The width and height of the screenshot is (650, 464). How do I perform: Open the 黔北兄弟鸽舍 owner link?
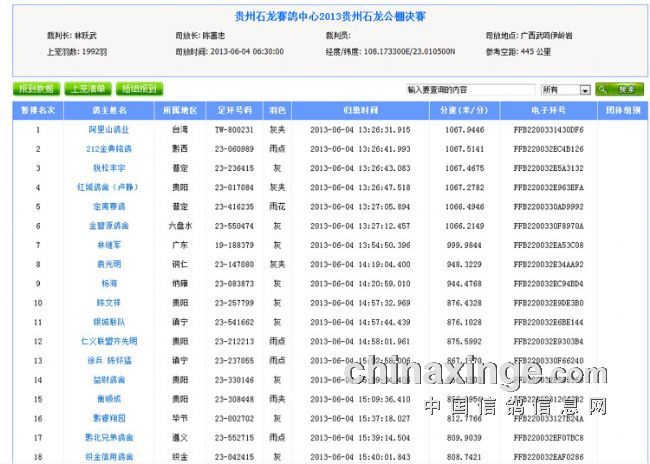pyautogui.click(x=108, y=437)
